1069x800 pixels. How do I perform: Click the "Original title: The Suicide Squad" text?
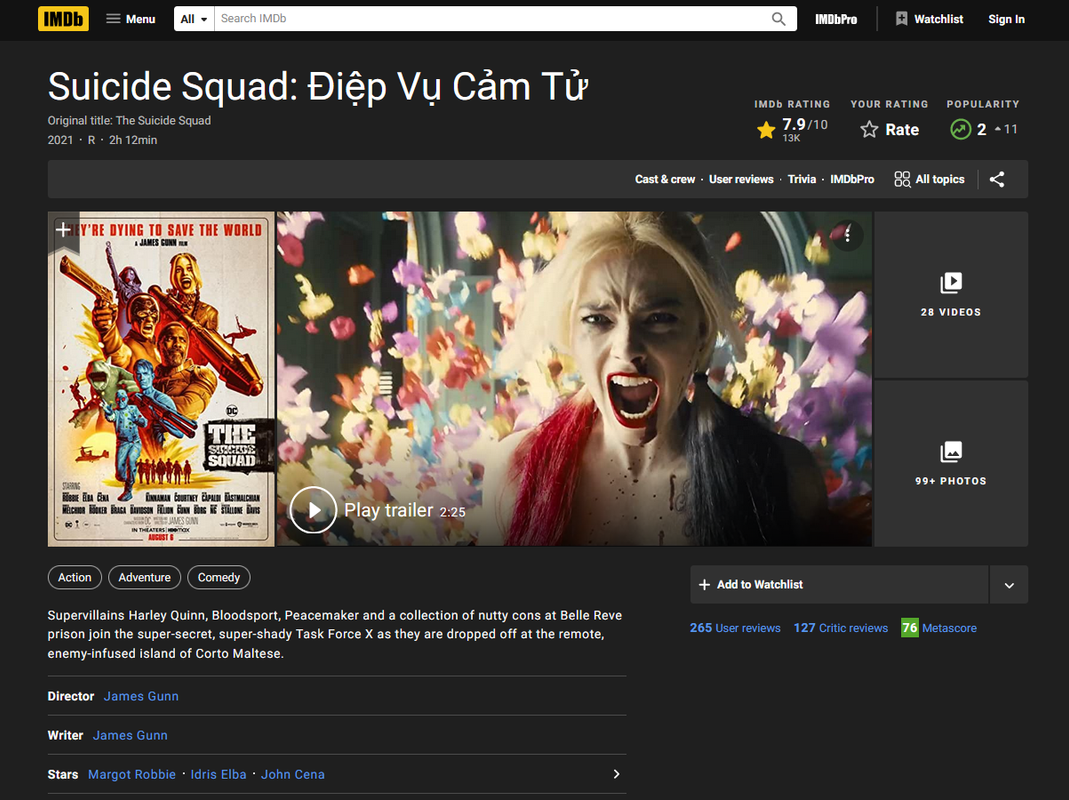[129, 121]
